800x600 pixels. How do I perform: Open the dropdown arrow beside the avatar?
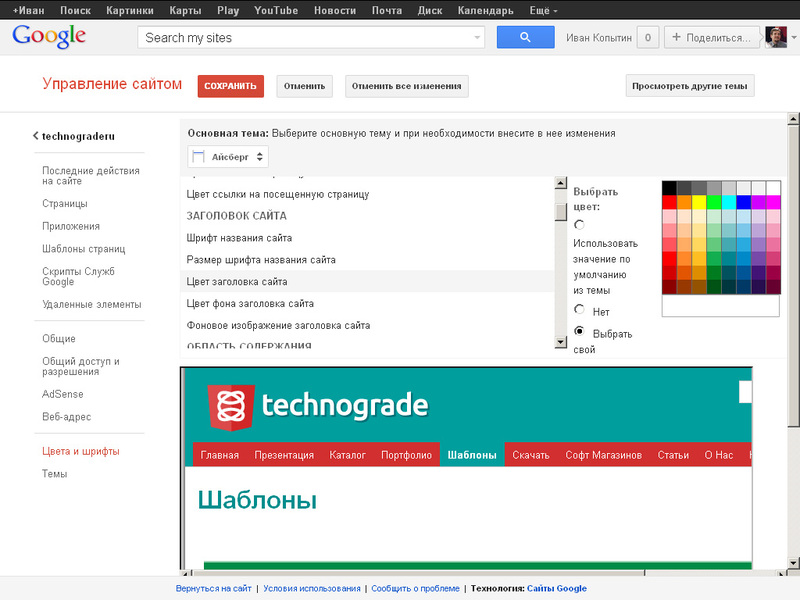click(793, 37)
